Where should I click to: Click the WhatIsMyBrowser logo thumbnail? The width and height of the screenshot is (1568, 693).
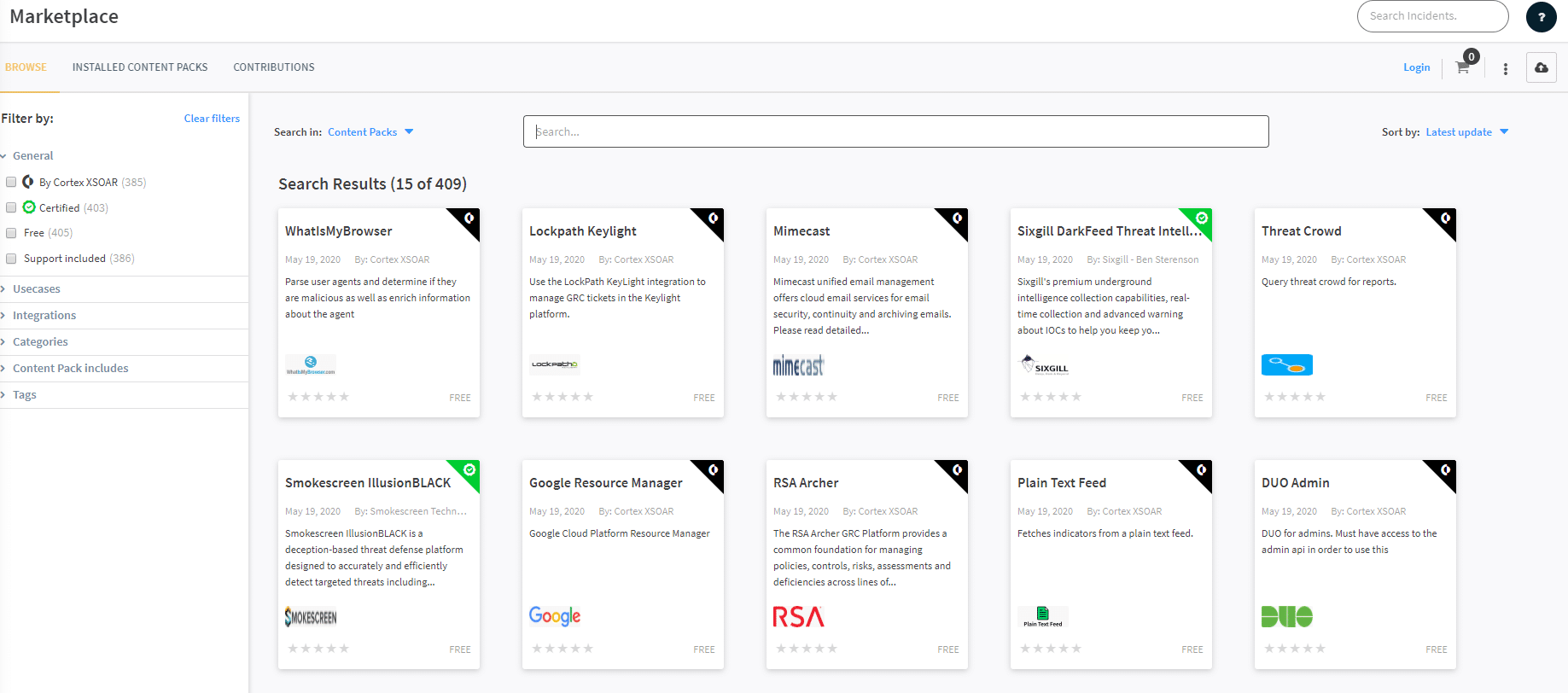coord(311,365)
